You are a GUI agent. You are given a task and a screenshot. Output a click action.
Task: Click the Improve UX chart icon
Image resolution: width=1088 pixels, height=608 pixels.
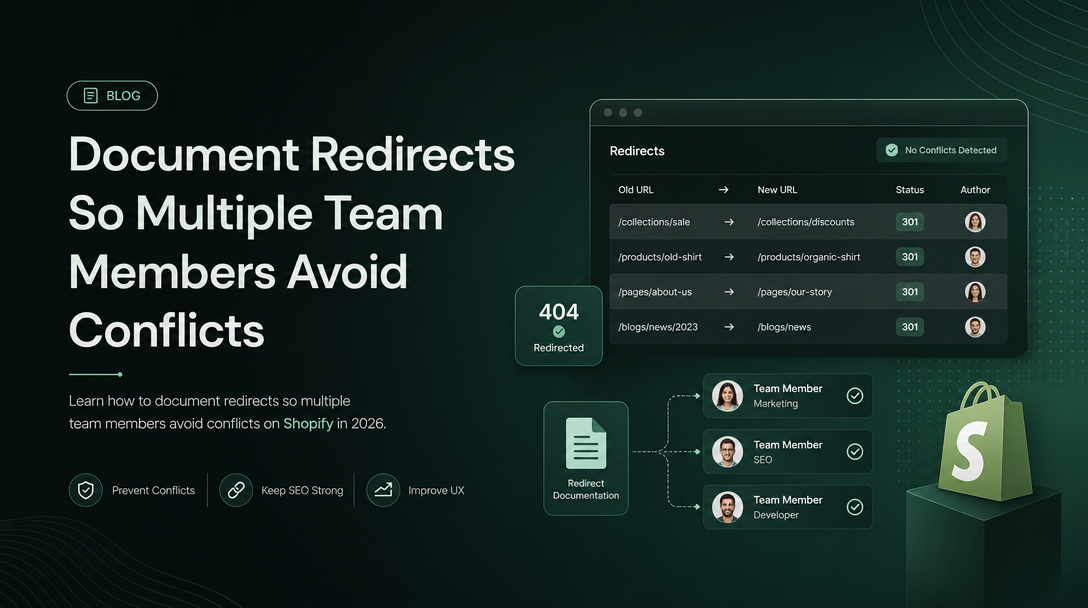tap(383, 490)
